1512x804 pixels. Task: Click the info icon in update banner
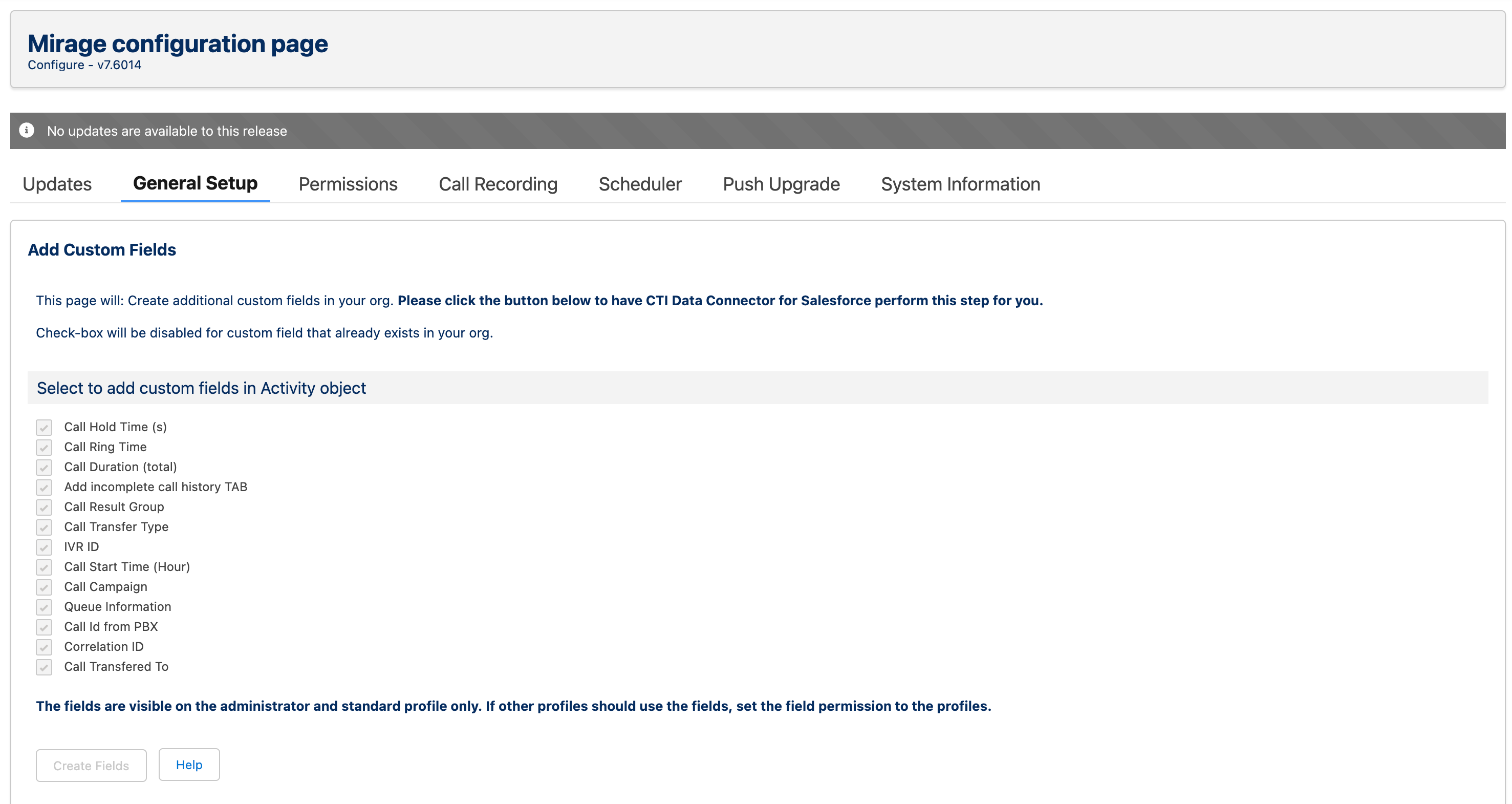click(27, 130)
